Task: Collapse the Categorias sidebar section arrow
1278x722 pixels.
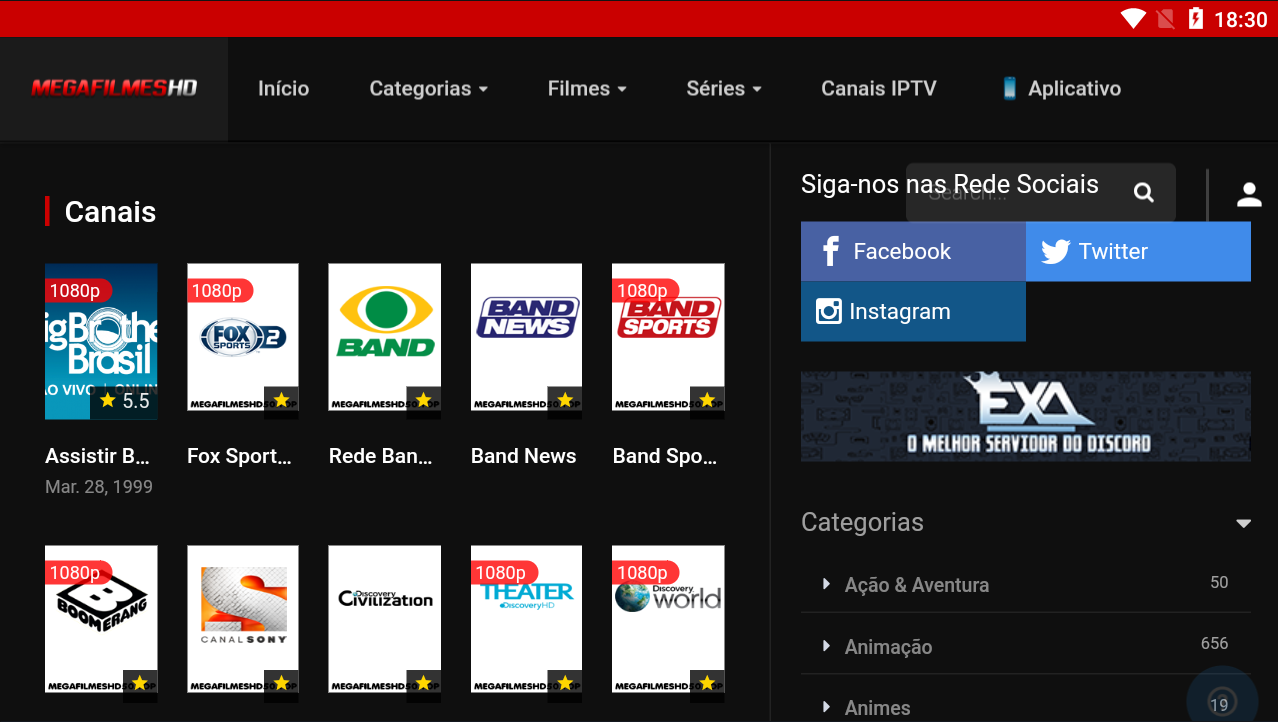Action: (1243, 523)
